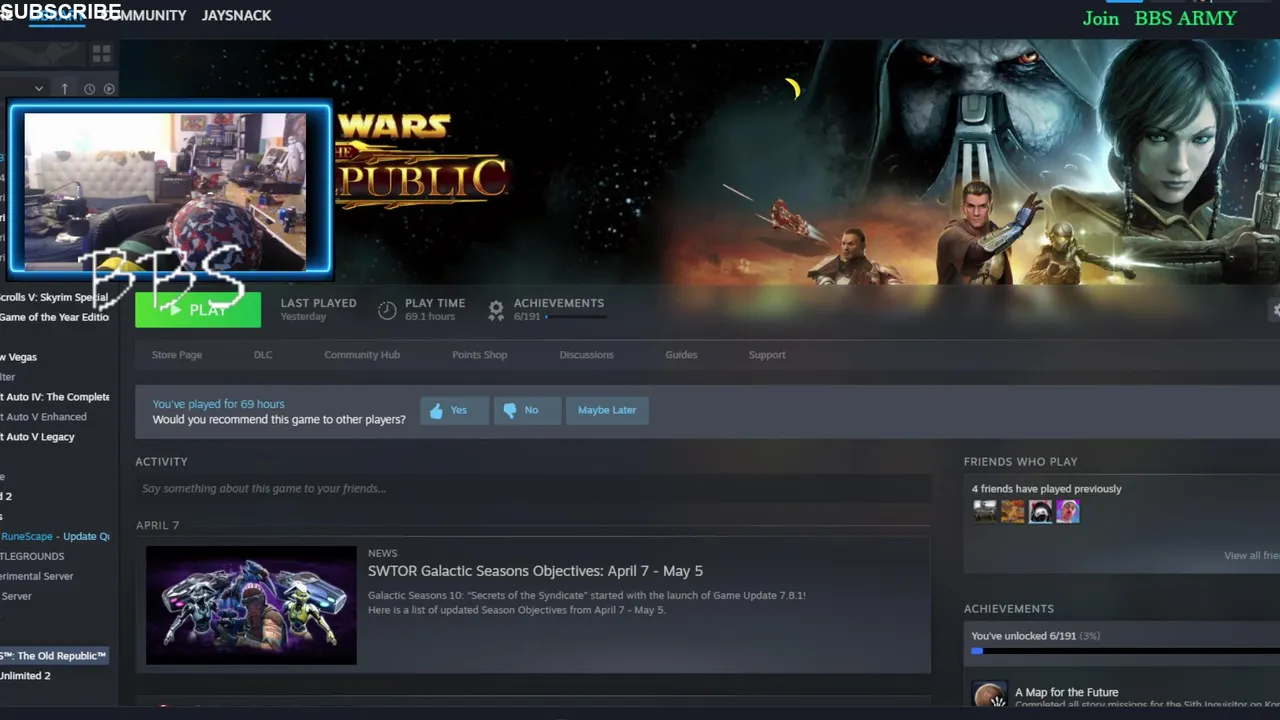Click '4 friends have played previously' text
This screenshot has width=1280, height=720.
(x=1046, y=489)
